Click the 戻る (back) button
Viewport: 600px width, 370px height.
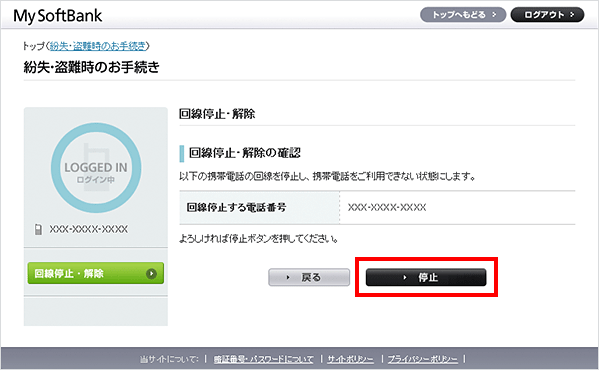(x=309, y=277)
